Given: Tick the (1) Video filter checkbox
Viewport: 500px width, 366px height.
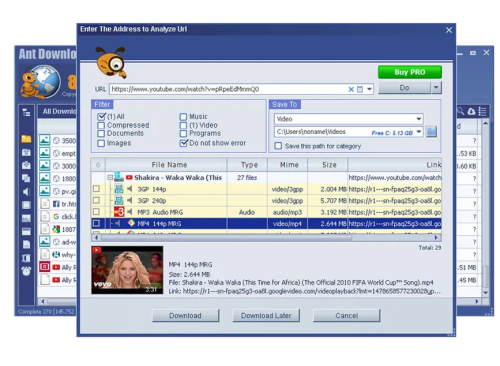Looking at the screenshot, I should click(183, 125).
